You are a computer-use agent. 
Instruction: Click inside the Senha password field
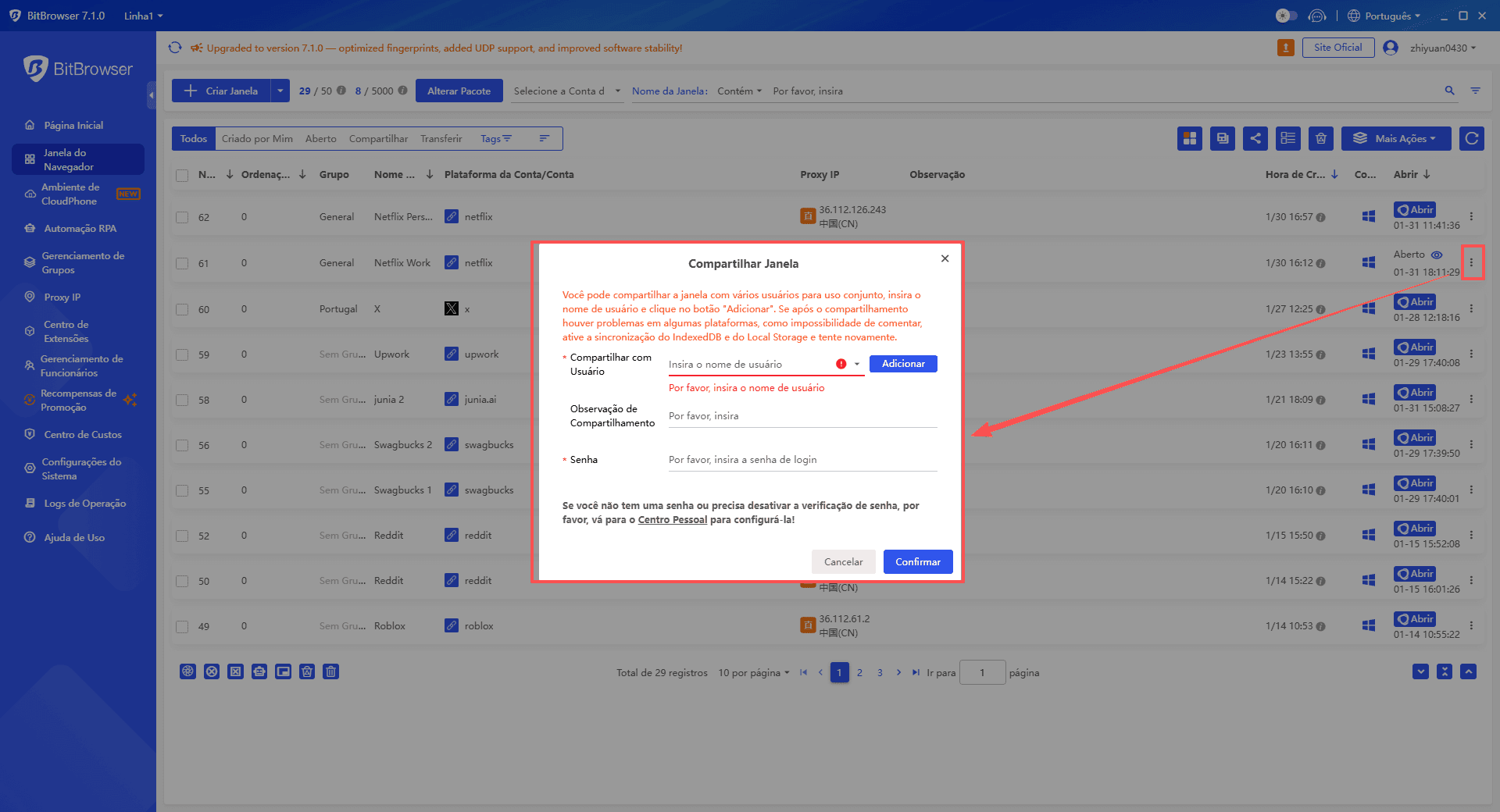(797, 460)
